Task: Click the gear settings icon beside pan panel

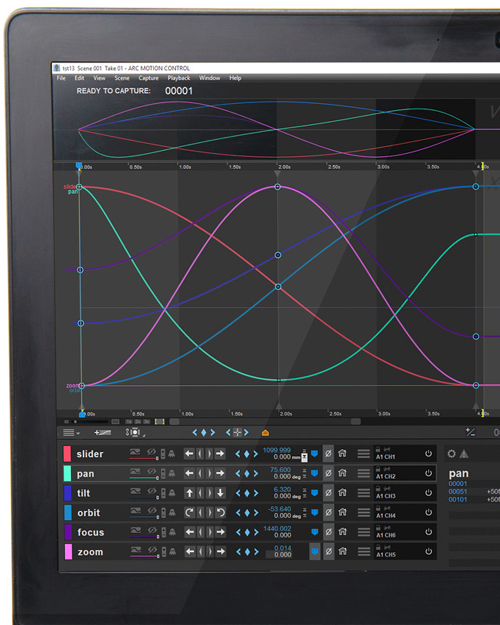Action: 451,454
